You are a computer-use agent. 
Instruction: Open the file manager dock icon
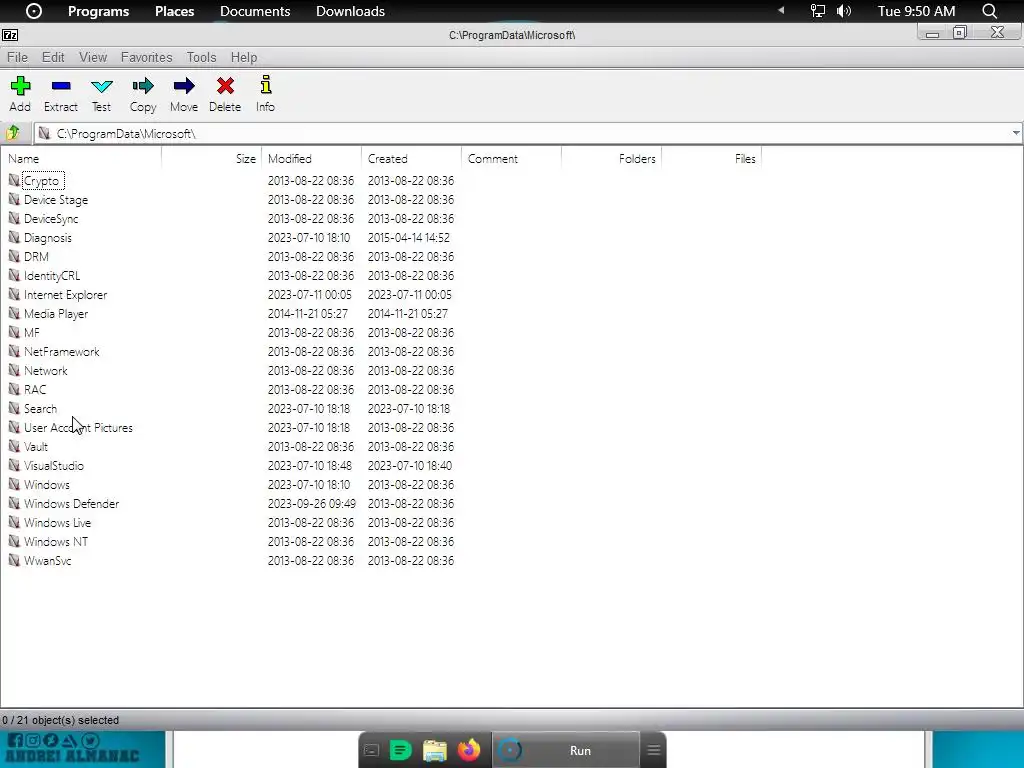[x=434, y=750]
